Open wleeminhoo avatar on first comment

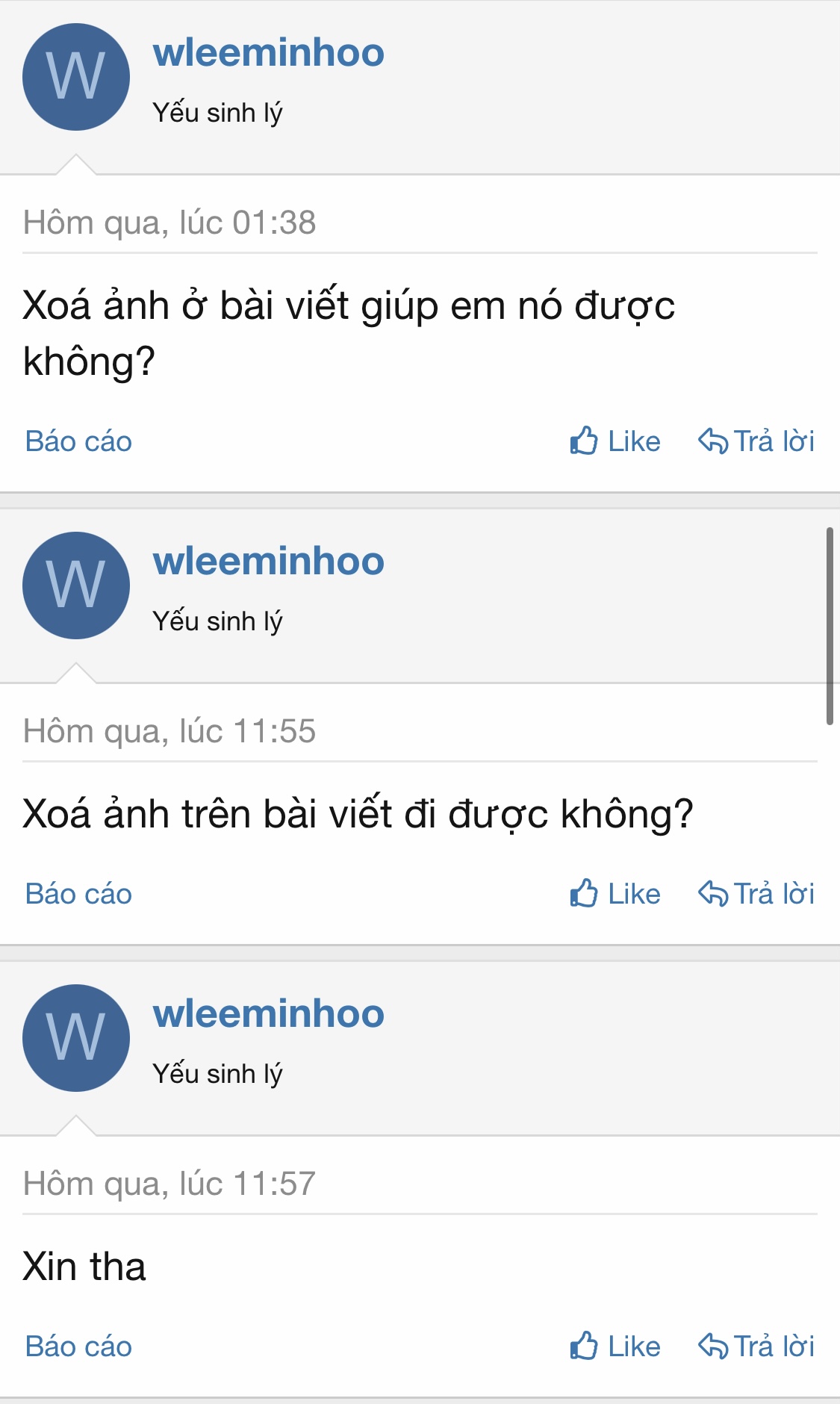(x=76, y=77)
